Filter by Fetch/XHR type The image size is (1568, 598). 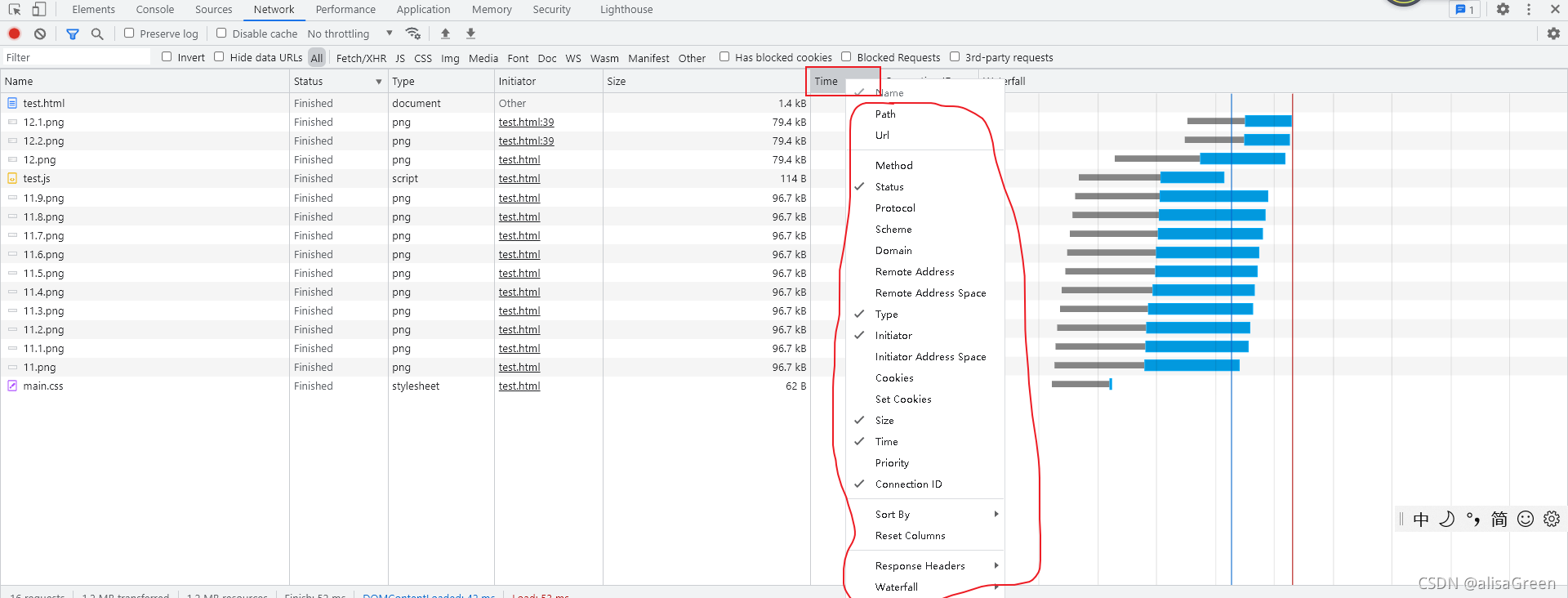(361, 58)
